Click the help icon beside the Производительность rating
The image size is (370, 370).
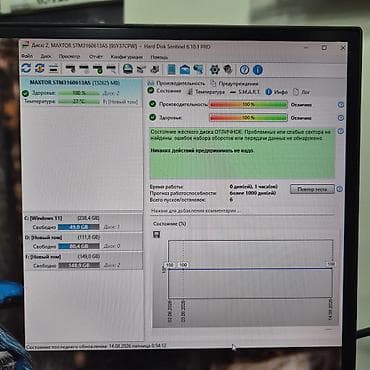[x=341, y=105]
